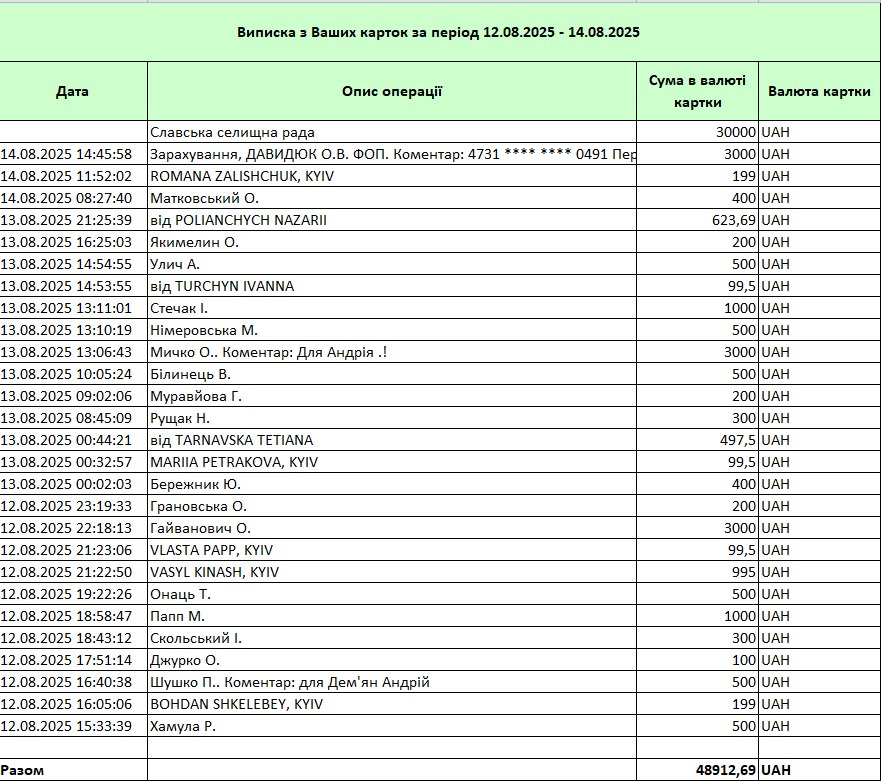Image resolution: width=881 pixels, height=781 pixels.
Task: Select the "Славська селищна рада" cell
Action: point(239,132)
